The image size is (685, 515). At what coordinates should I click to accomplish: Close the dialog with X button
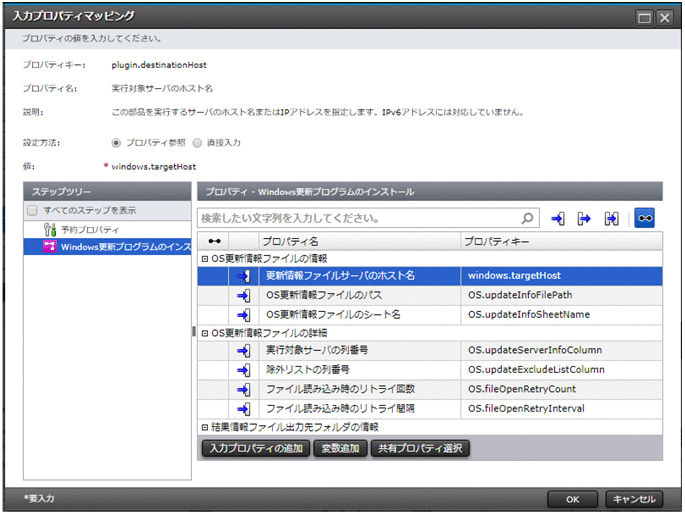(x=665, y=18)
